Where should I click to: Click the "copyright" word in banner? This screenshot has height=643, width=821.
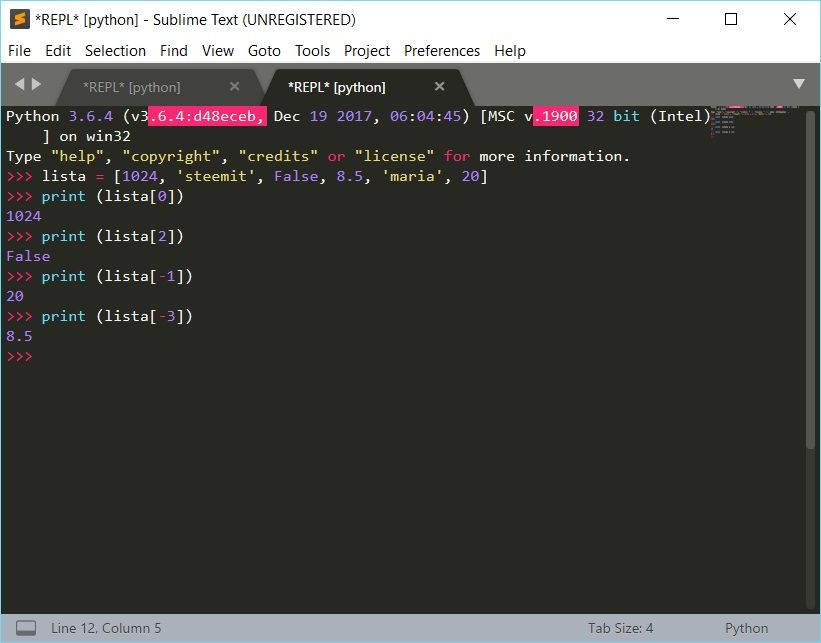(171, 156)
